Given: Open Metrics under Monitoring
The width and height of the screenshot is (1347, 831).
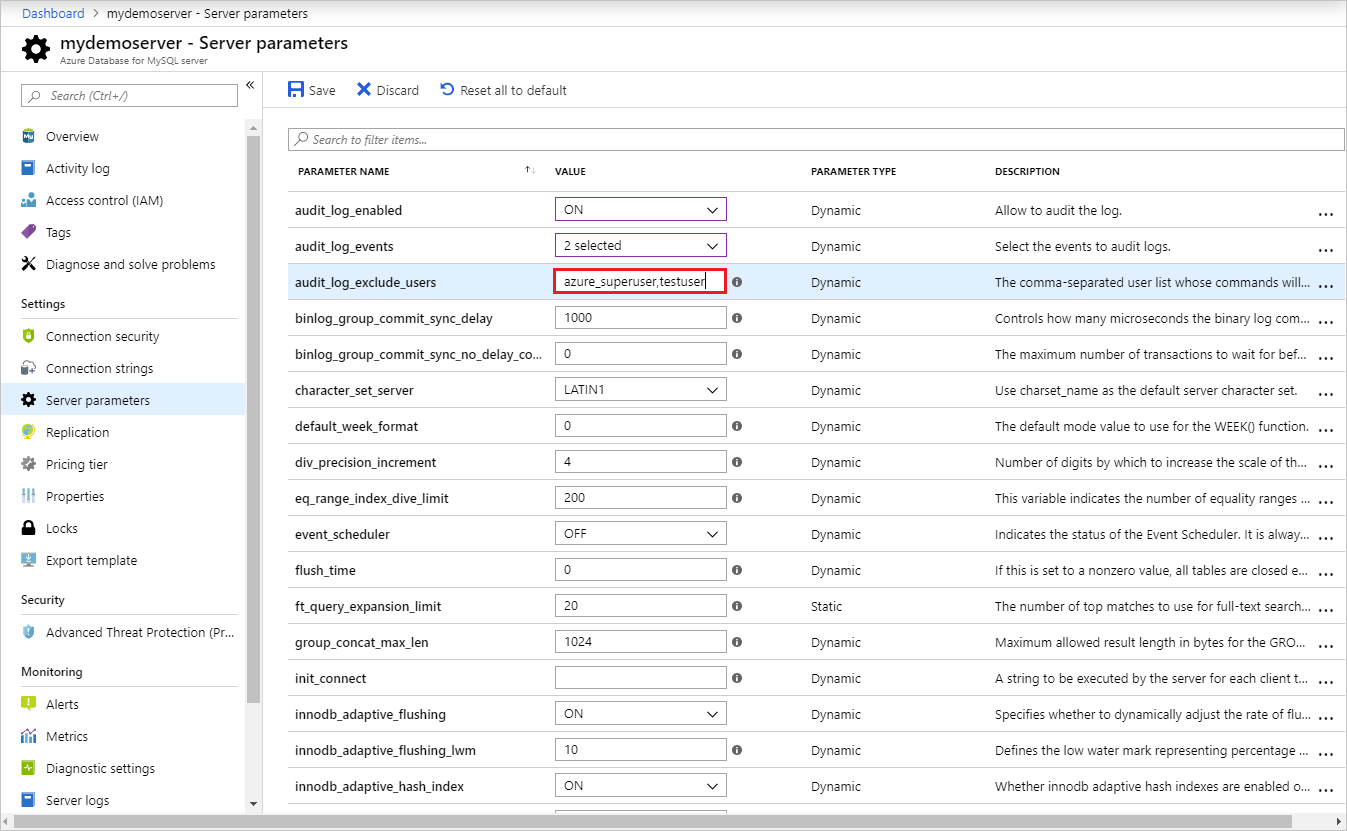Looking at the screenshot, I should pos(67,736).
